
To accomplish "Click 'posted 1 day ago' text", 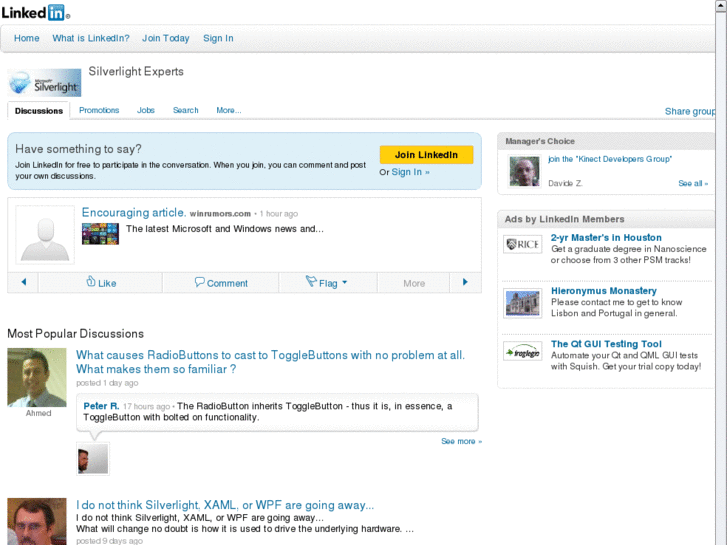I will [107, 383].
